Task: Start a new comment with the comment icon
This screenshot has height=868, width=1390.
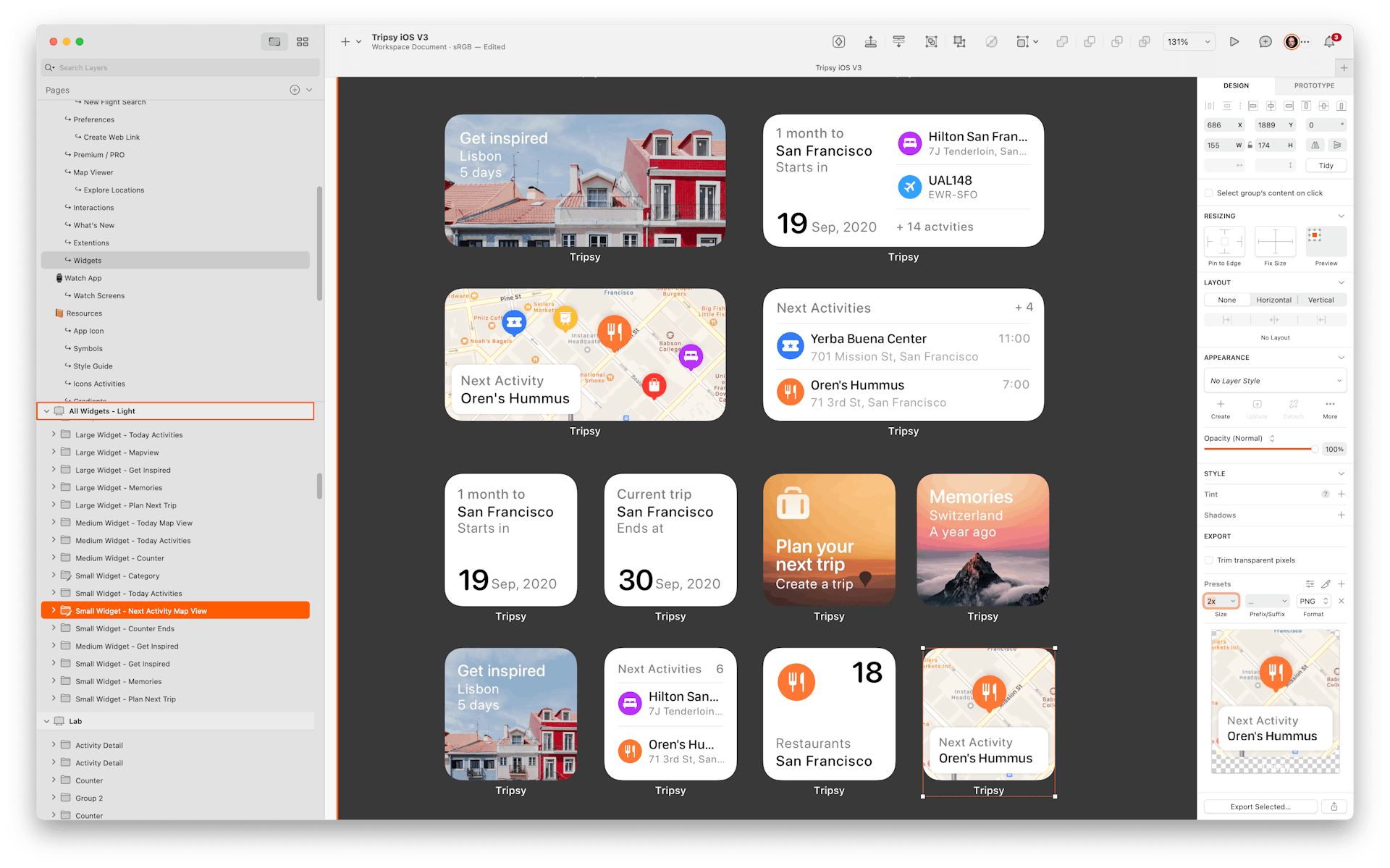Action: 1265,41
